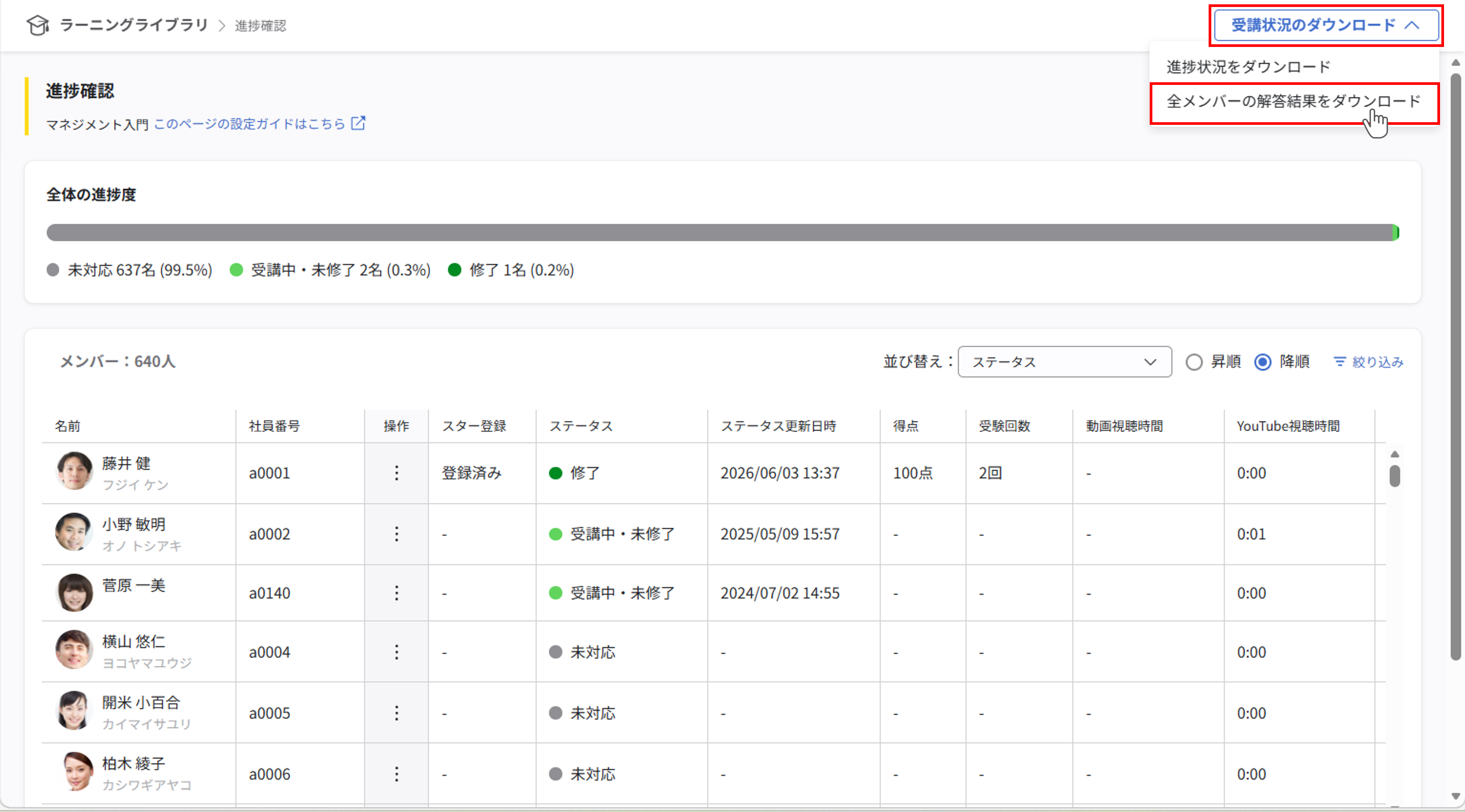
Task: Click 藤井 健's avatar photo
Action: (75, 471)
